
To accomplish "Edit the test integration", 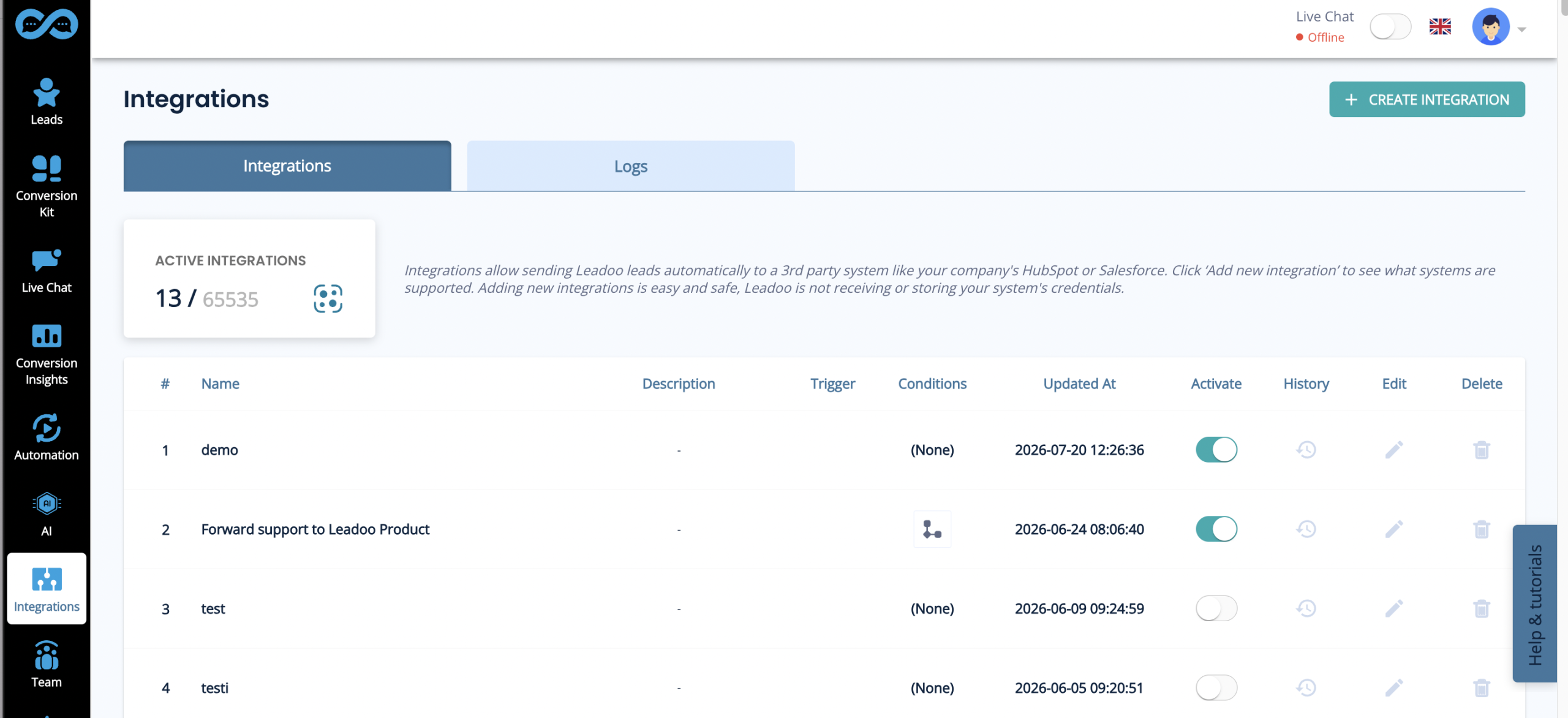I will pyautogui.click(x=1394, y=608).
